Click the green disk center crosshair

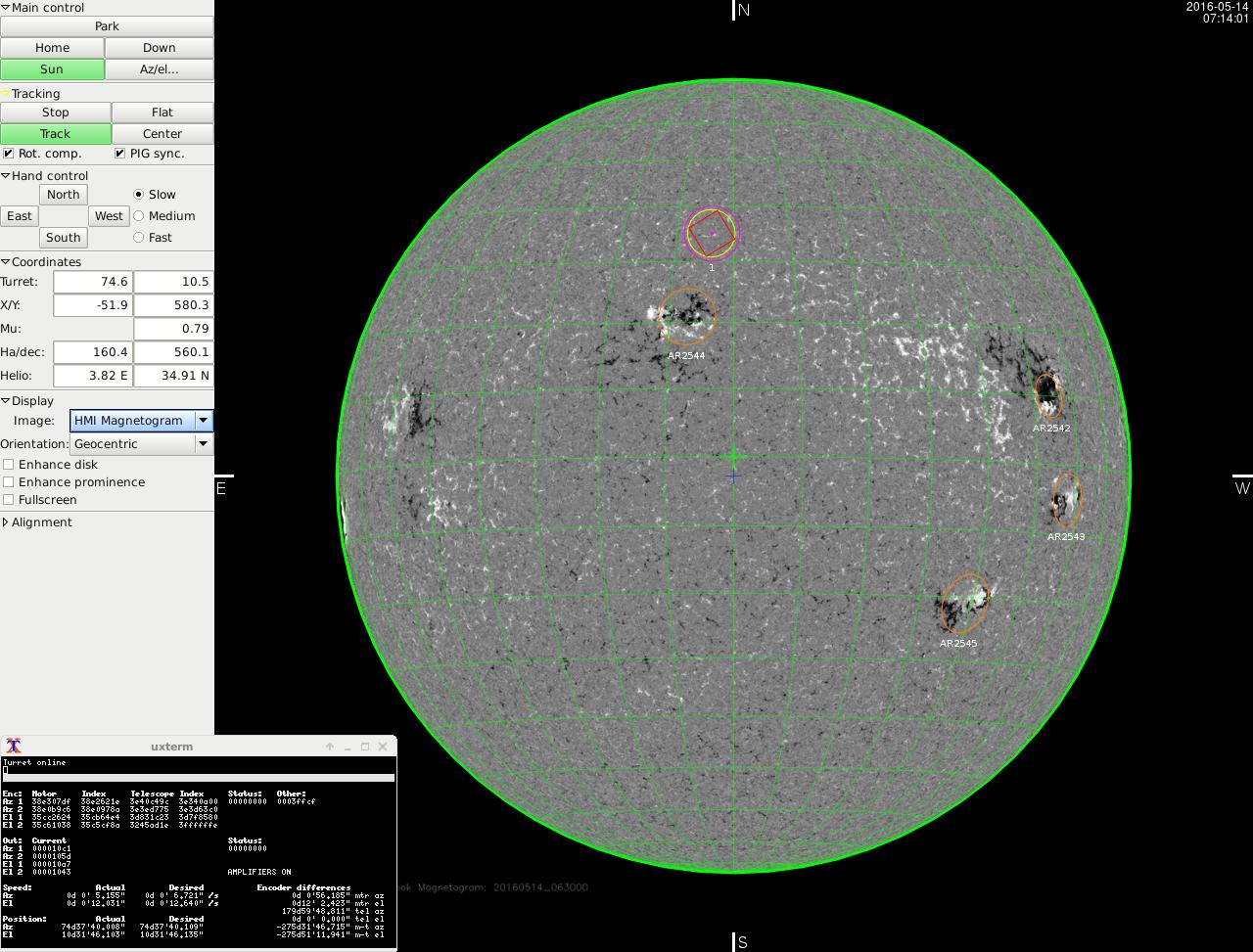[x=733, y=457]
